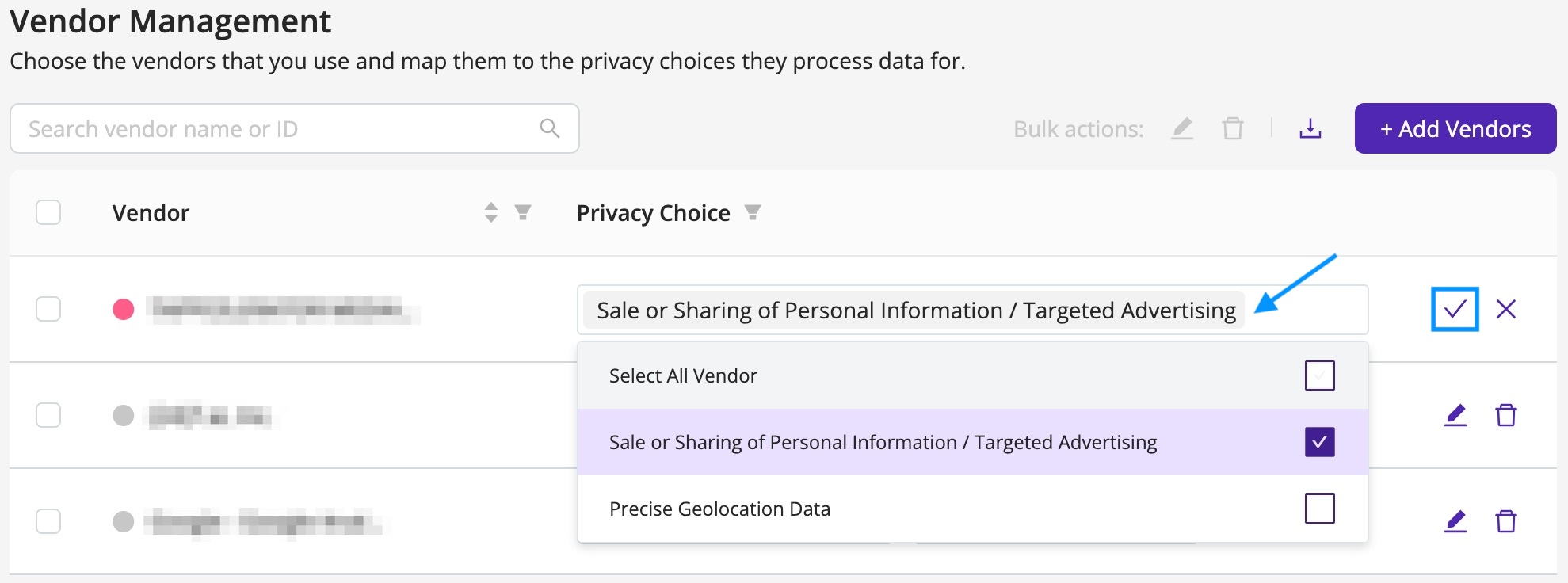The width and height of the screenshot is (1568, 583).
Task: Delete the third vendor using trash icon
Action: point(1506,521)
